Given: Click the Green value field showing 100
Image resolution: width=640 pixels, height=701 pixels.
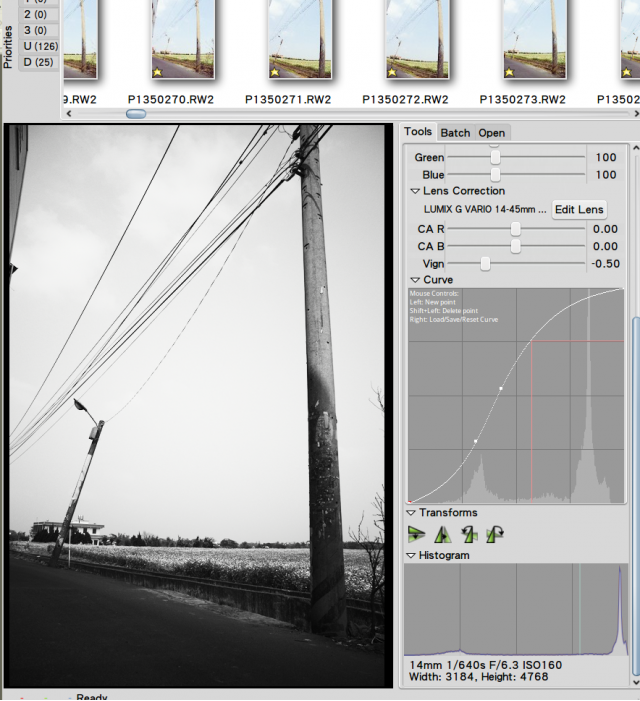Looking at the screenshot, I should coord(606,157).
